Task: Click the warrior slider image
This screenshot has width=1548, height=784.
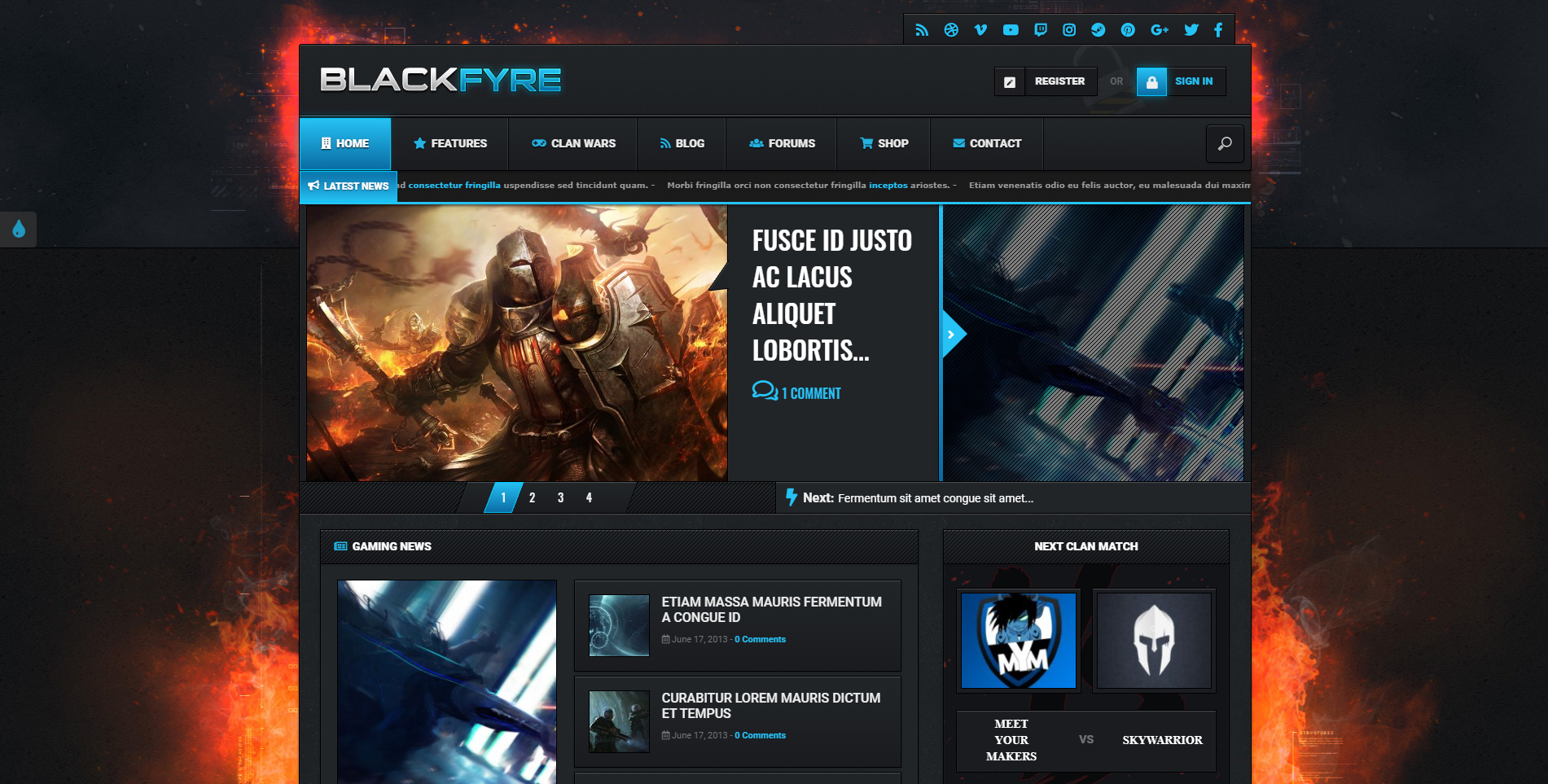Action: (x=516, y=343)
